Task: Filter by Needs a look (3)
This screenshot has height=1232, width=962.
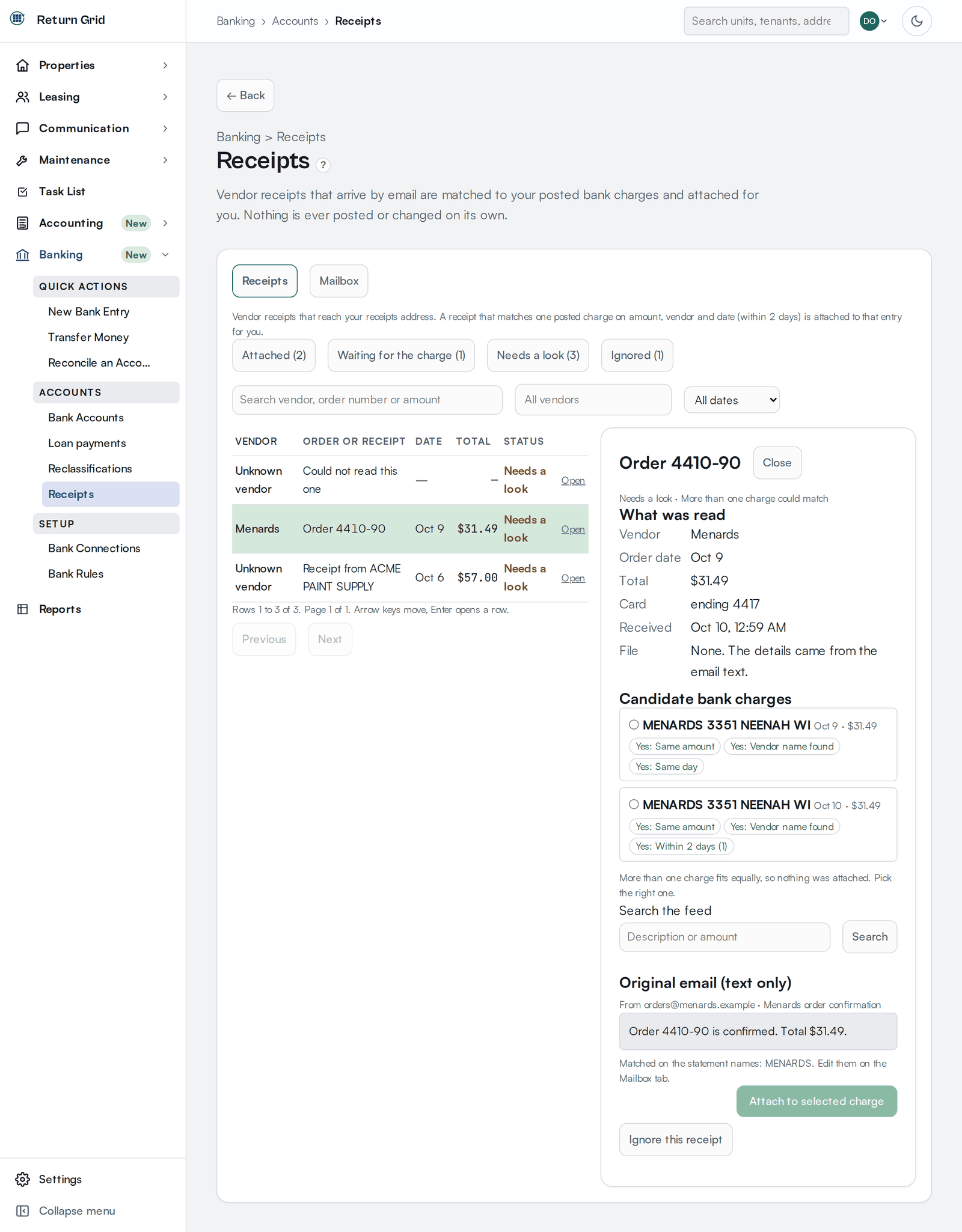Action: point(538,355)
